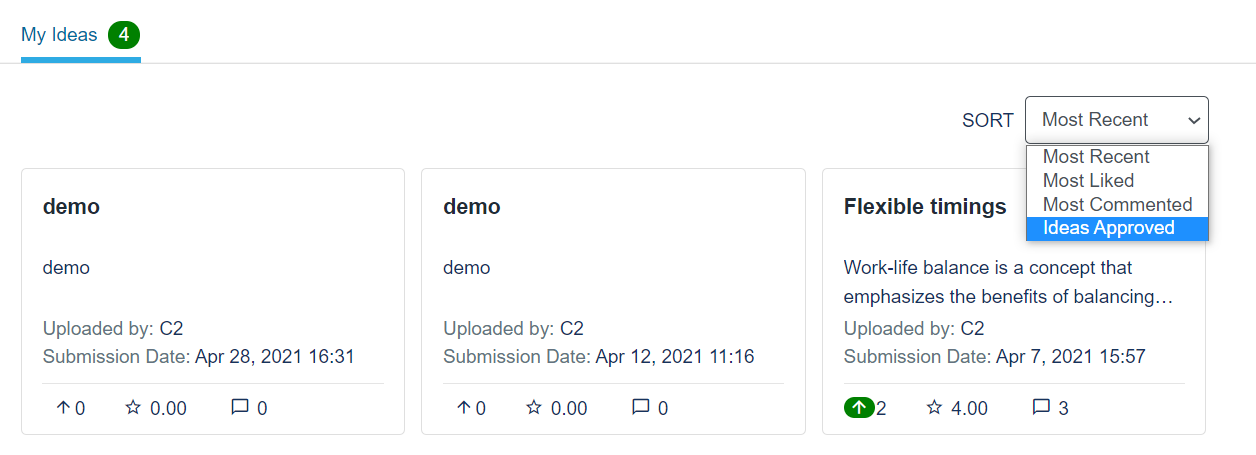
Task: Open Flexible timings idea title
Action: pos(925,207)
